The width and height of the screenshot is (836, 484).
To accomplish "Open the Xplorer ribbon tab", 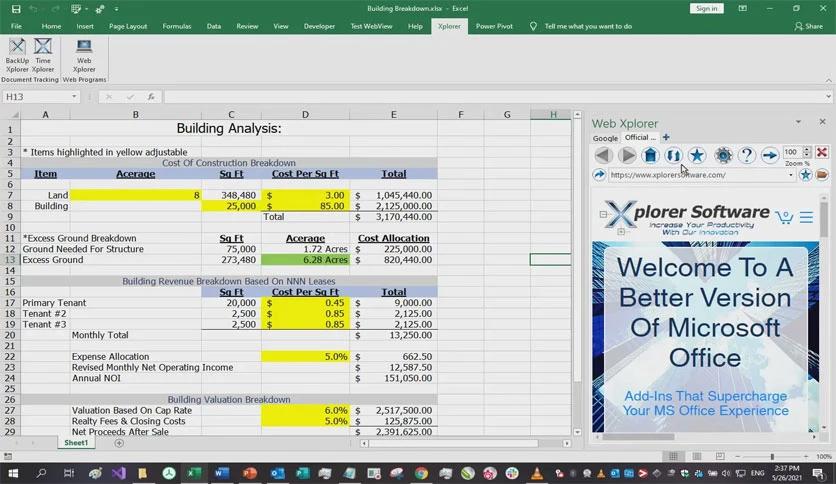I will [x=449, y=26].
